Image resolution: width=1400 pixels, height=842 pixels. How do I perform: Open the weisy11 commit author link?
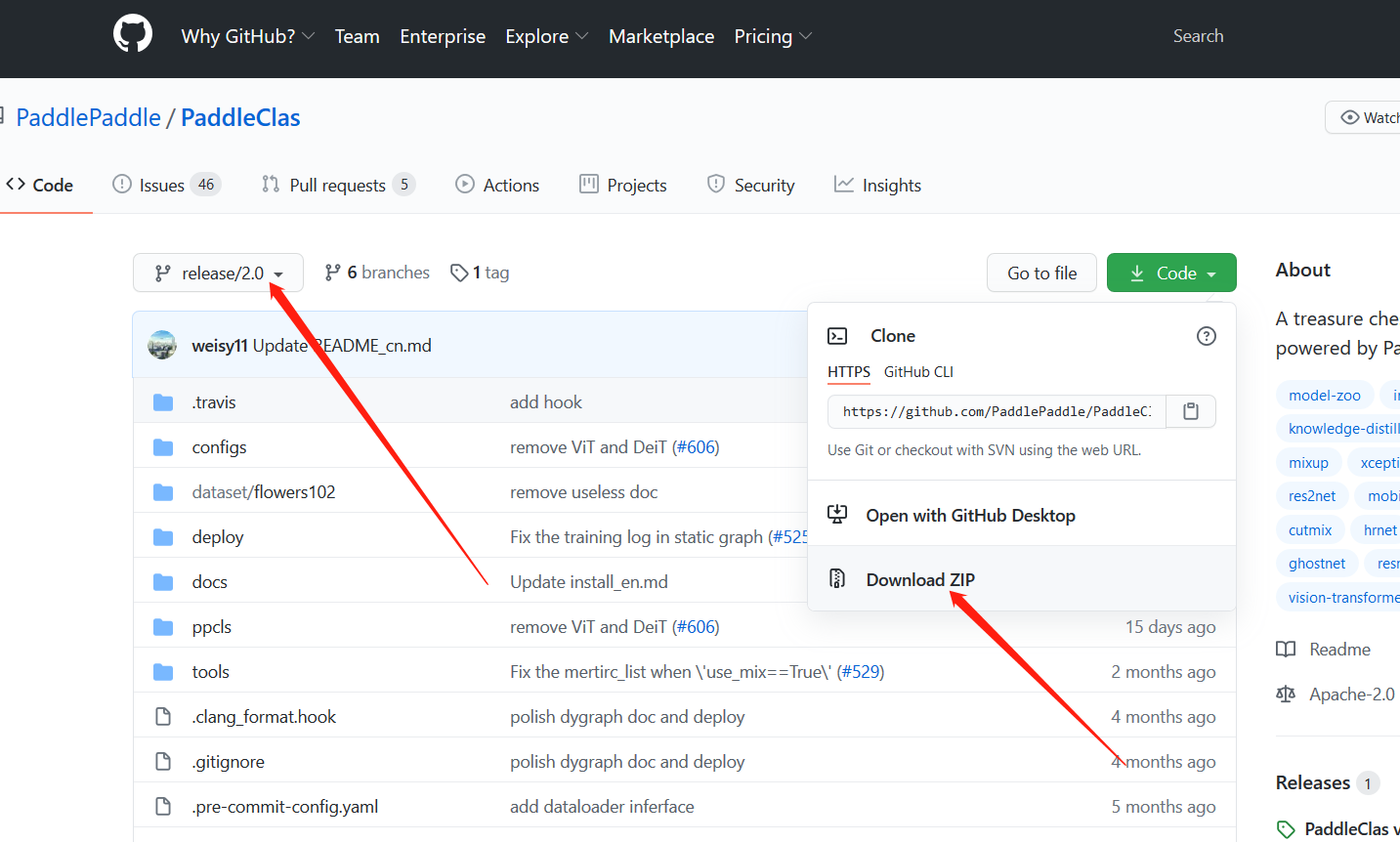pyautogui.click(x=220, y=346)
